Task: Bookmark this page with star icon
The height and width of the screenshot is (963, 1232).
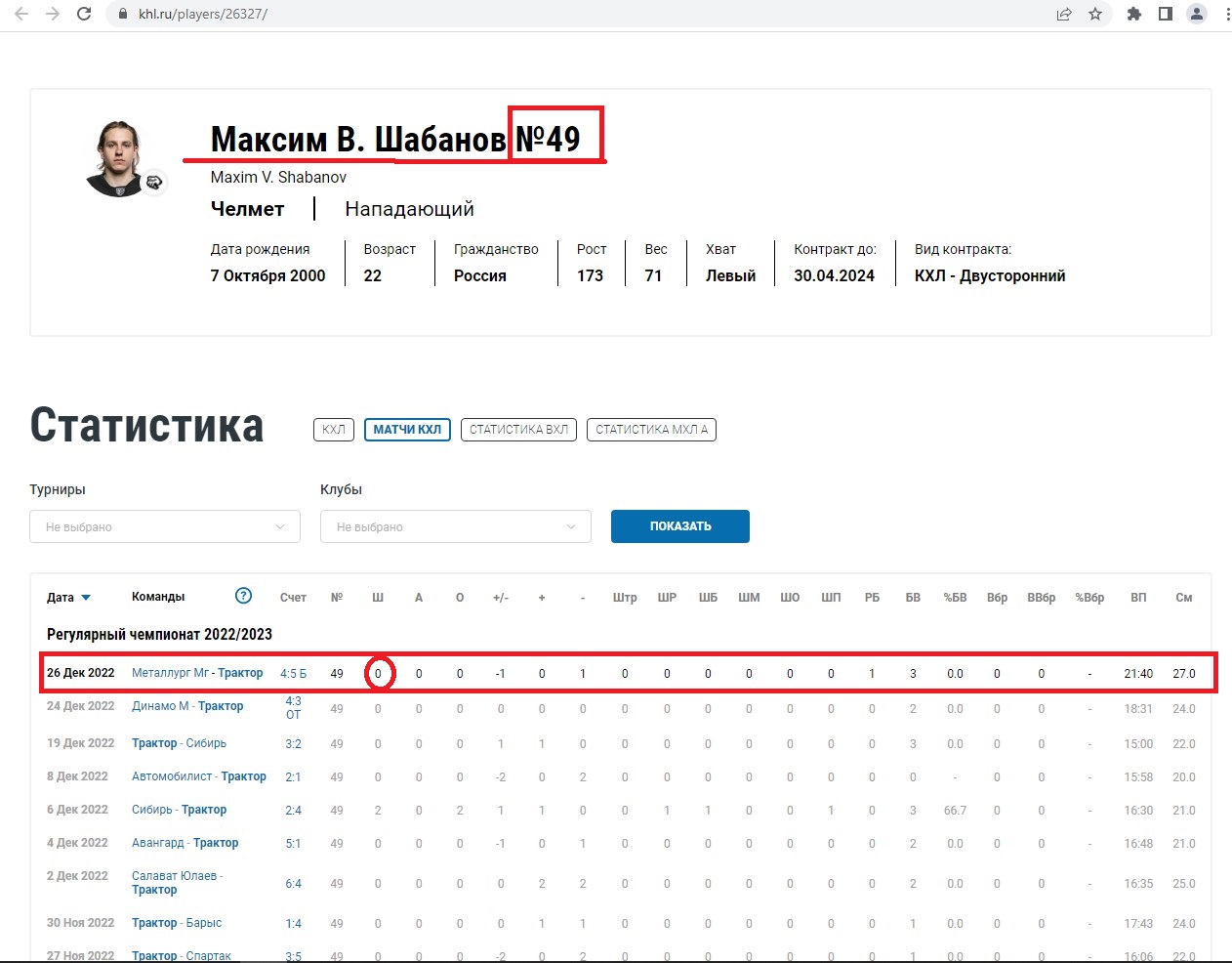Action: pos(1095,14)
